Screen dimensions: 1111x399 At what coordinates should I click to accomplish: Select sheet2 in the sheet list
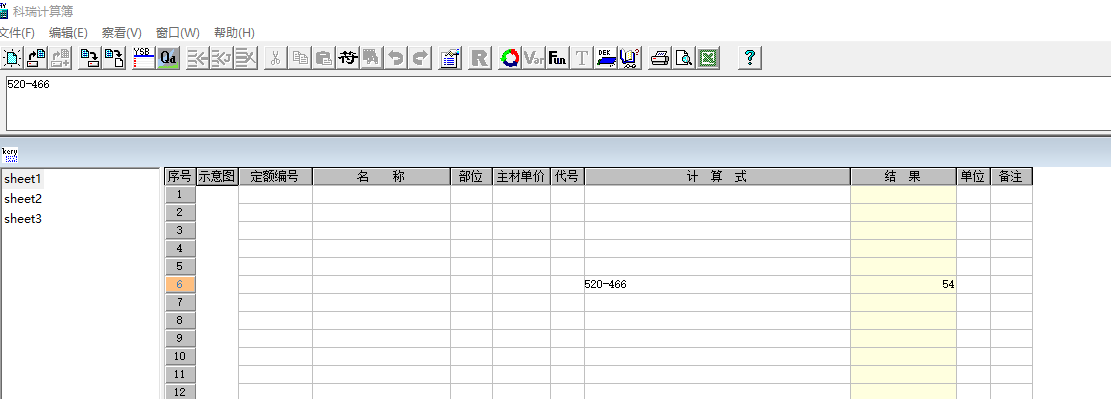23,199
